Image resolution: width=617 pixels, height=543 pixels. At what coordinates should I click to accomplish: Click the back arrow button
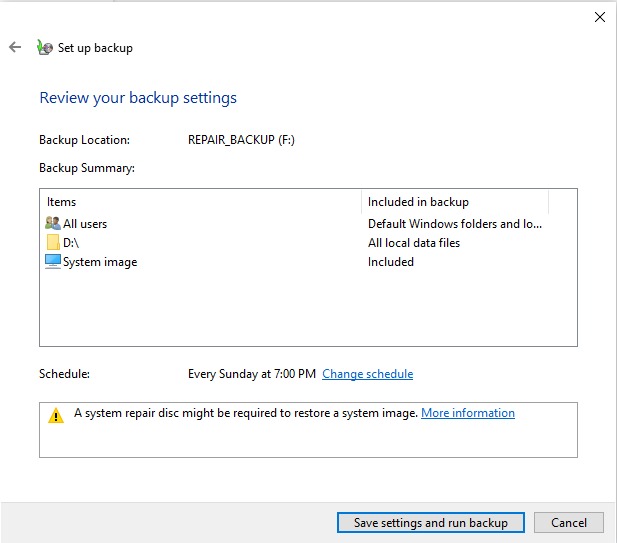click(15, 47)
